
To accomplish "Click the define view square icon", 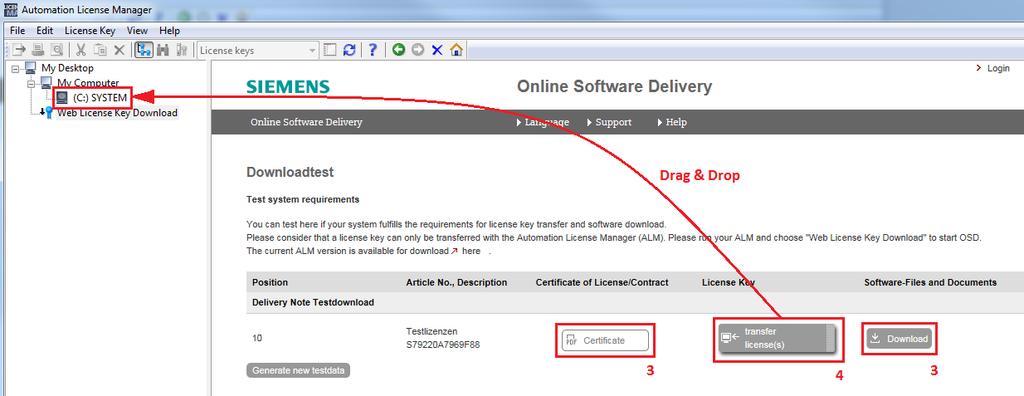I will (x=330, y=50).
